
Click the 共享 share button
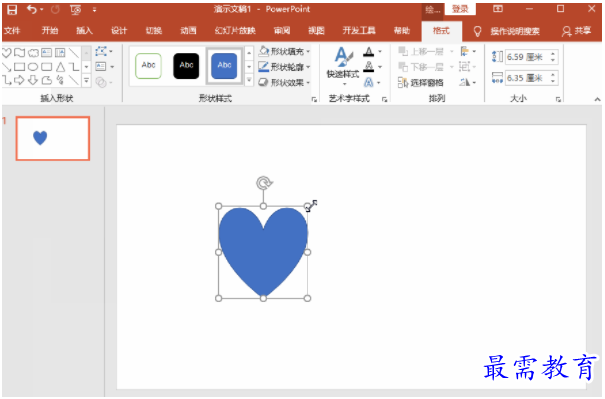pos(576,31)
